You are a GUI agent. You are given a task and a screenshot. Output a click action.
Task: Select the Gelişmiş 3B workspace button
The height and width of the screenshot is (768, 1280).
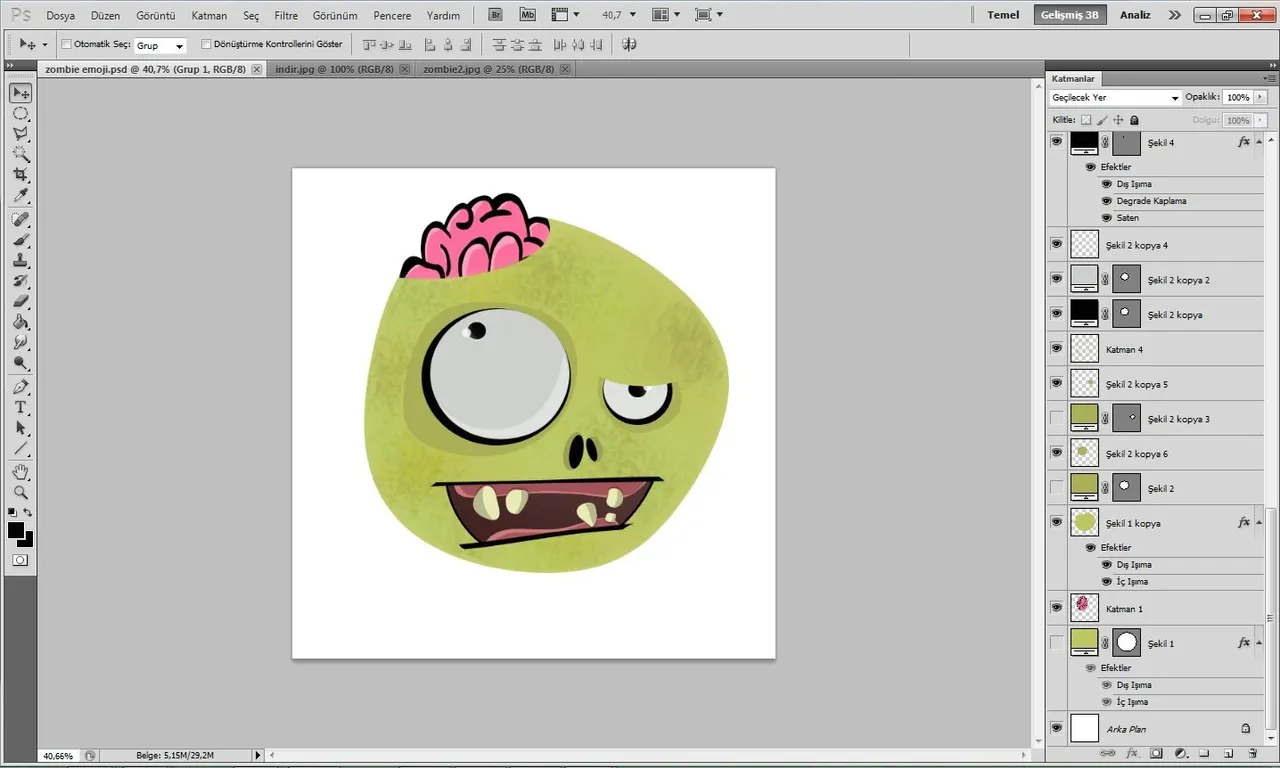click(x=1070, y=15)
